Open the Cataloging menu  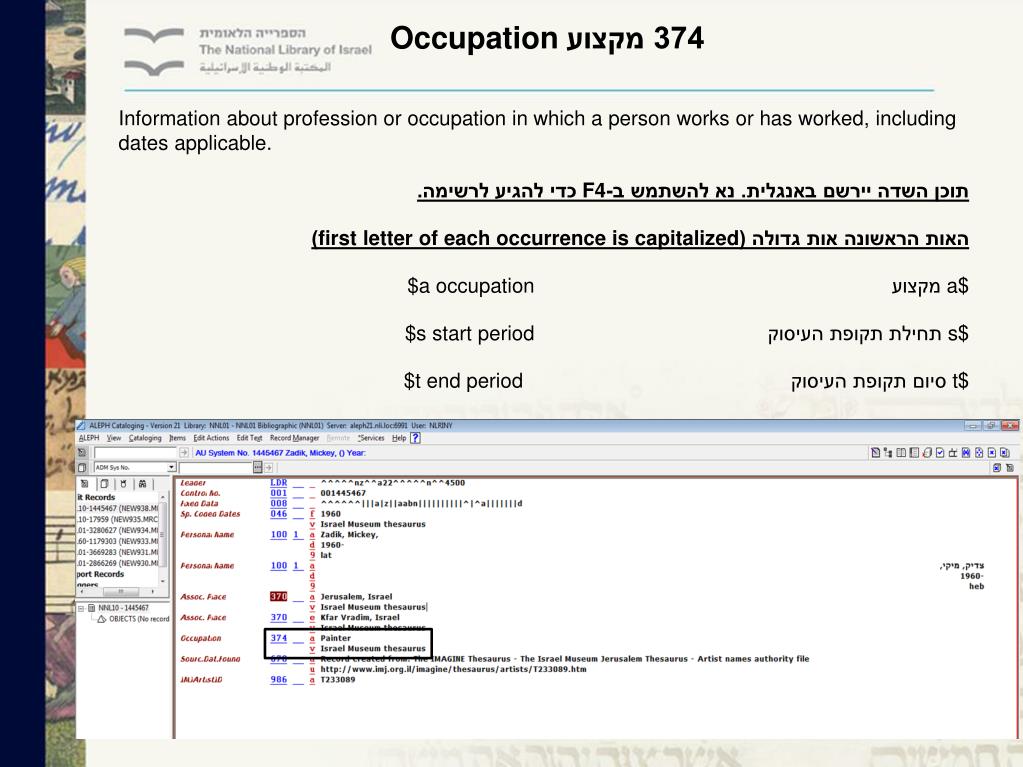pyautogui.click(x=145, y=438)
